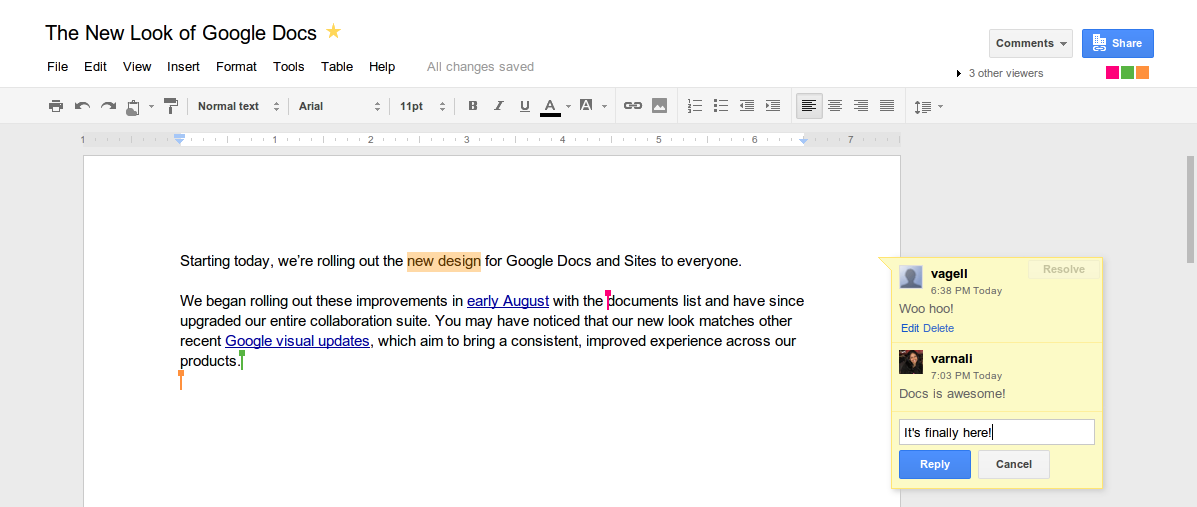1197x507 pixels.
Task: Open the Insert menu
Action: (183, 67)
